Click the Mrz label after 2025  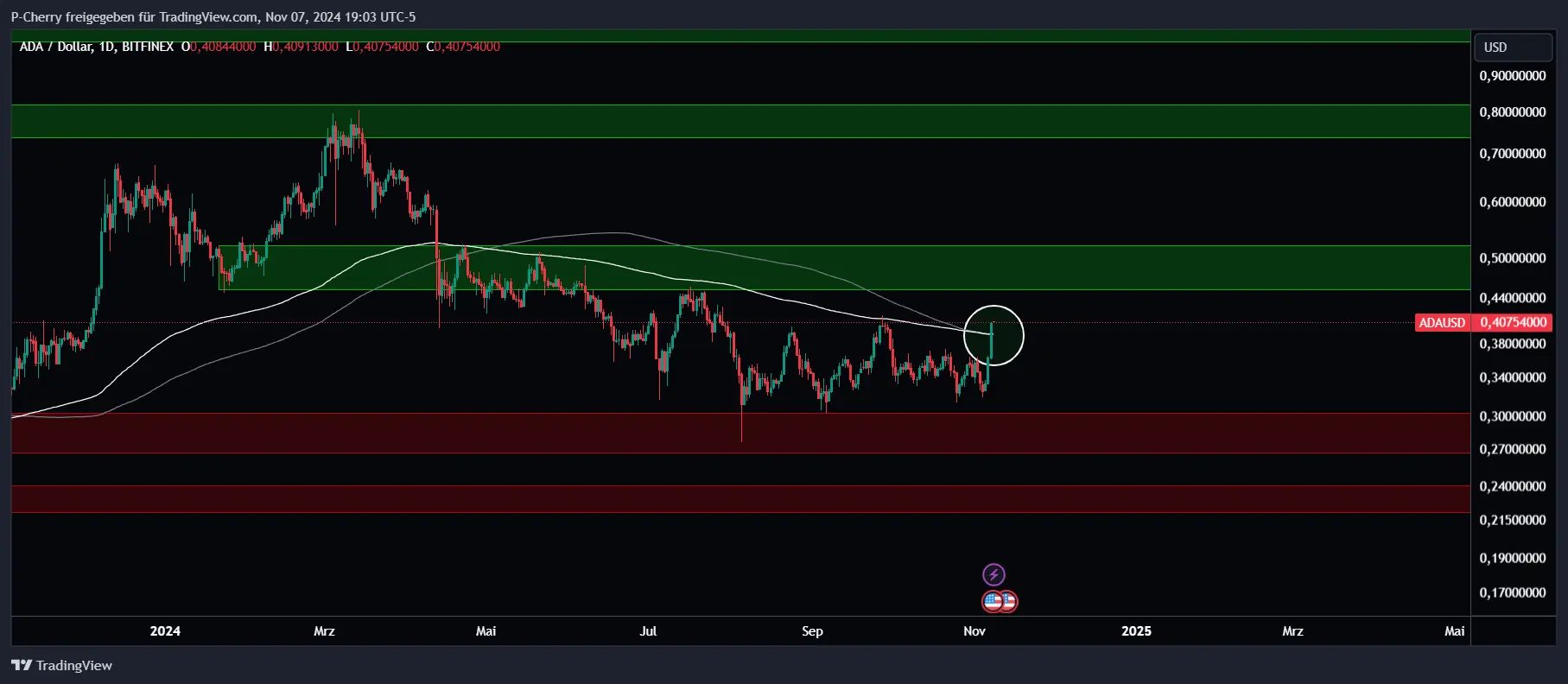click(1292, 631)
